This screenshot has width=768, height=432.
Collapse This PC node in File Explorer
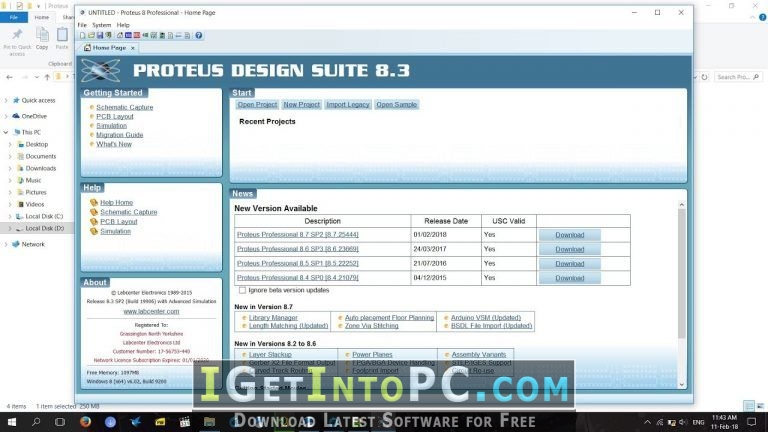[x=6, y=132]
